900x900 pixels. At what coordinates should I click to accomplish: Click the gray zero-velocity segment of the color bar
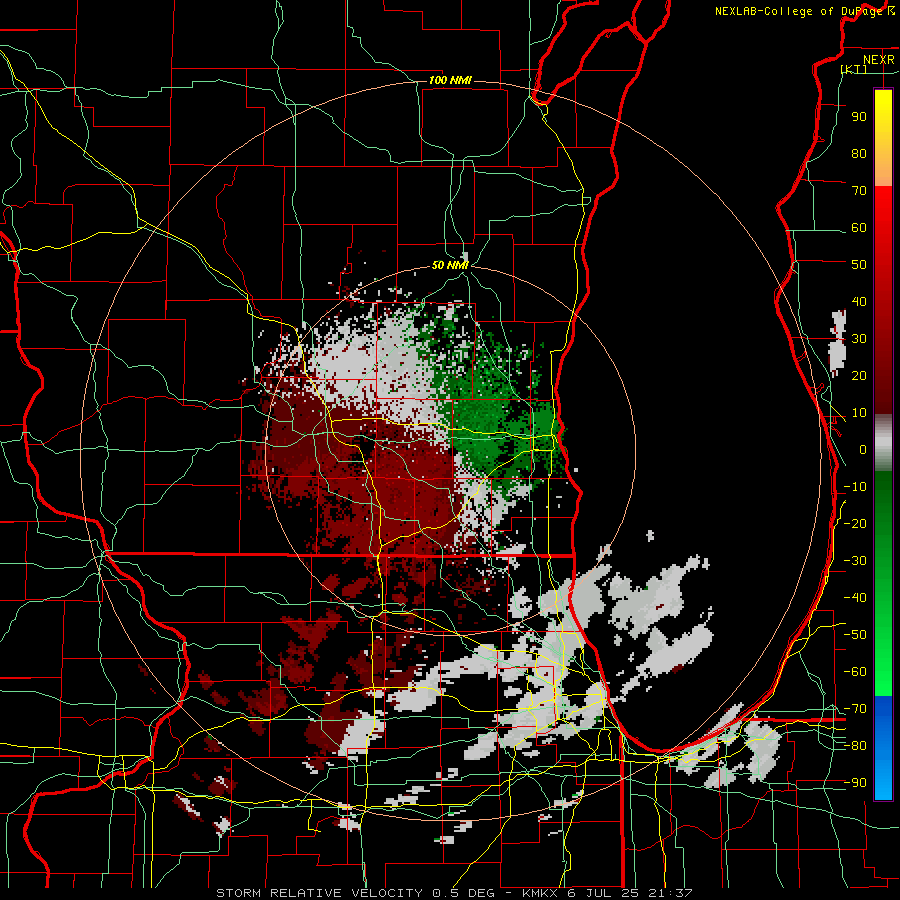[883, 443]
